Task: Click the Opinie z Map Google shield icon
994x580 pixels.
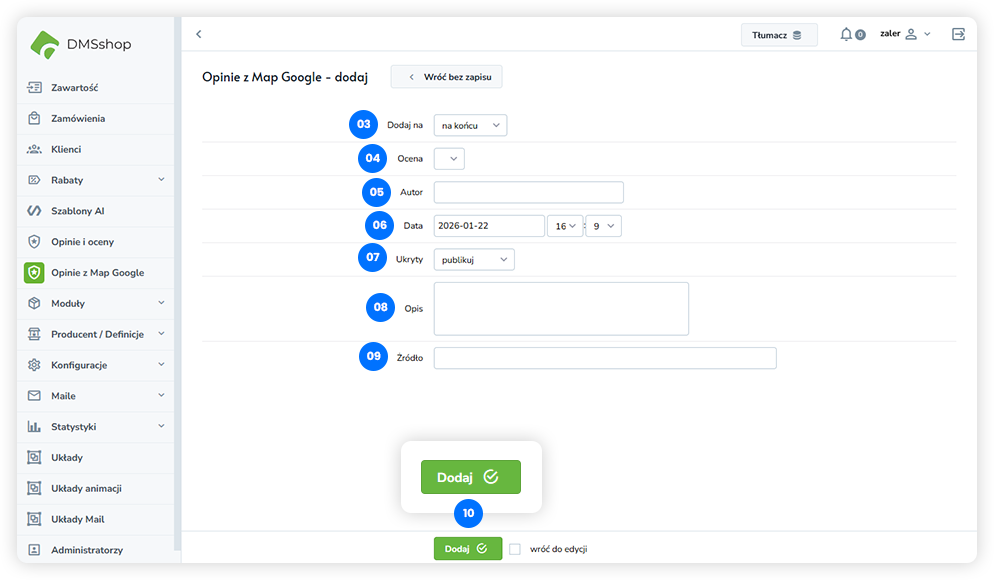Action: (34, 273)
